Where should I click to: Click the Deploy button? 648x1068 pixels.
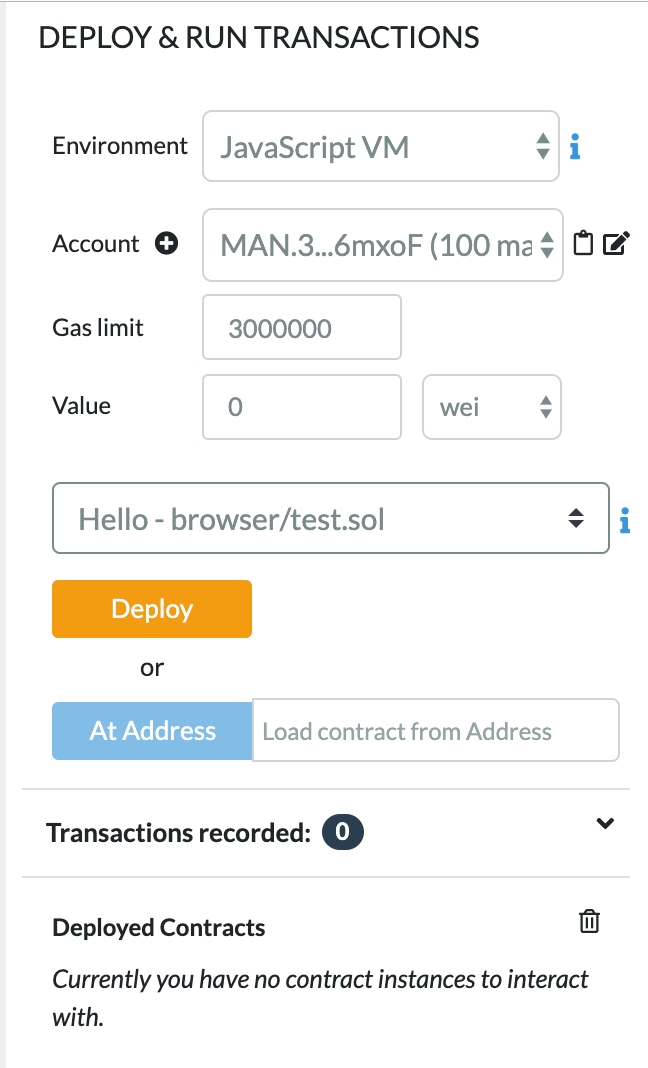(x=151, y=608)
